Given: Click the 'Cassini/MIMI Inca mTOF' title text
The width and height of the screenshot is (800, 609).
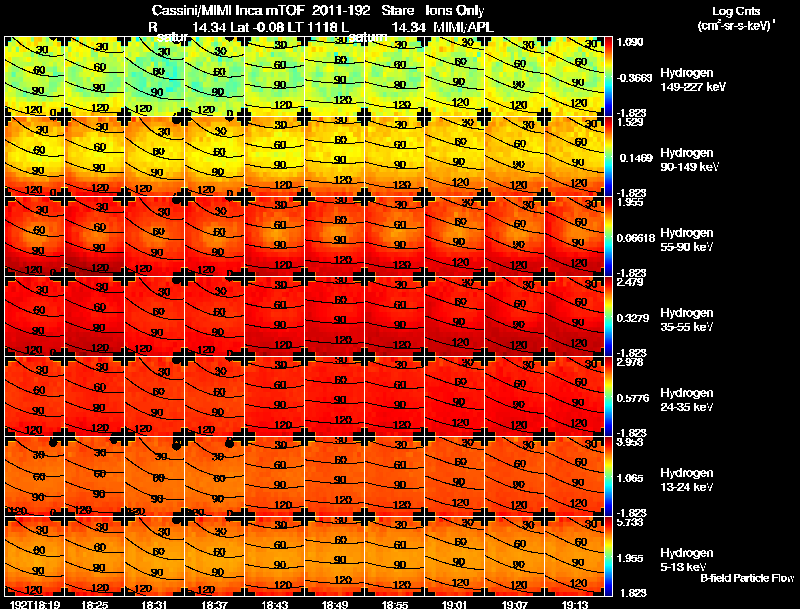Looking at the screenshot, I should coord(228,10).
